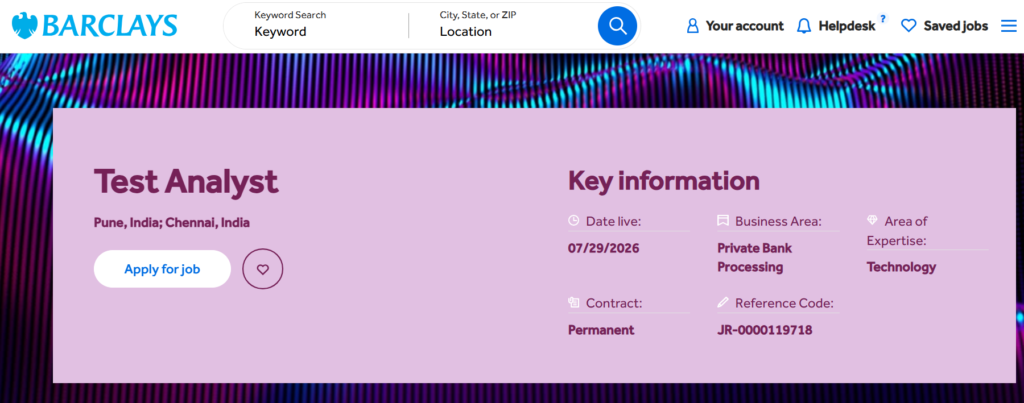This screenshot has height=403, width=1024.
Task: Apply for the Test Analyst job
Action: point(162,269)
